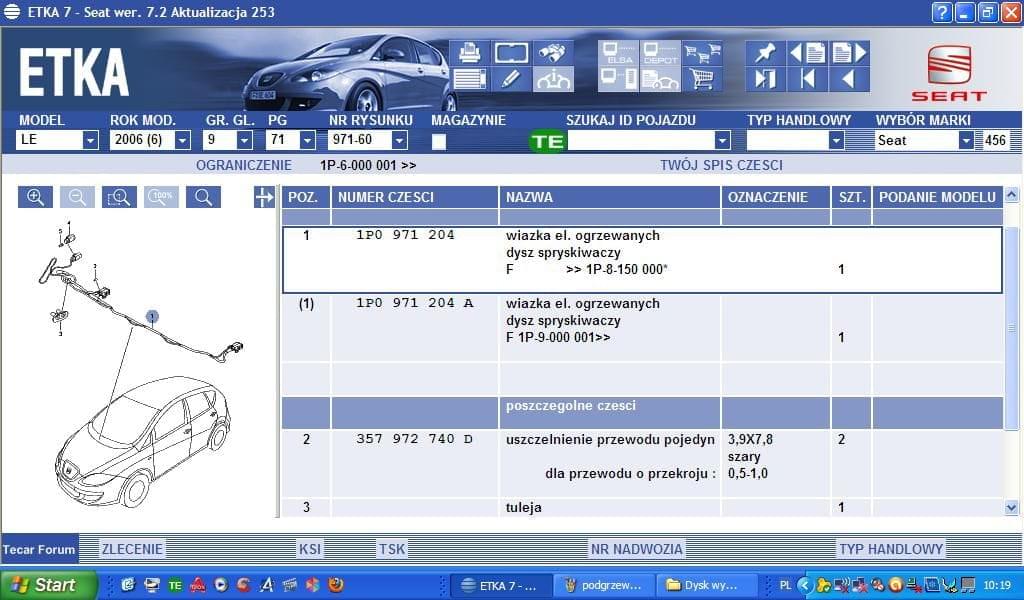This screenshot has height=600, width=1024.
Task: Click the computer-to-server connection icon
Action: click(x=618, y=80)
